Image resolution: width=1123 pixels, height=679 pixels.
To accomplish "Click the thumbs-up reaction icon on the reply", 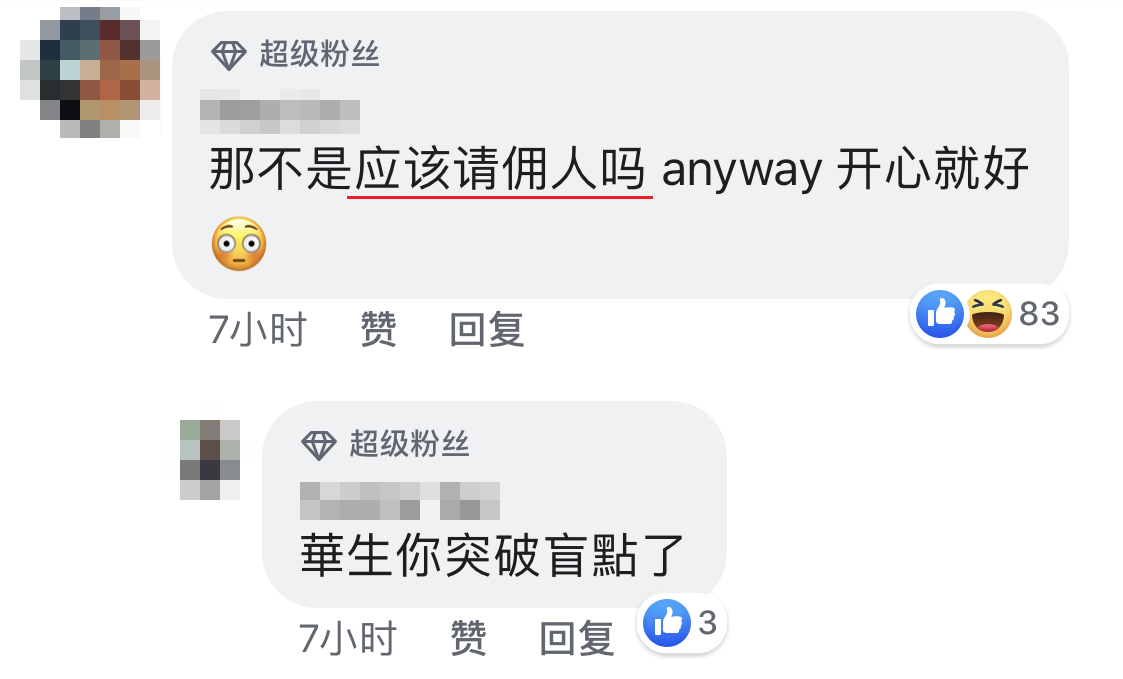I will pos(667,622).
